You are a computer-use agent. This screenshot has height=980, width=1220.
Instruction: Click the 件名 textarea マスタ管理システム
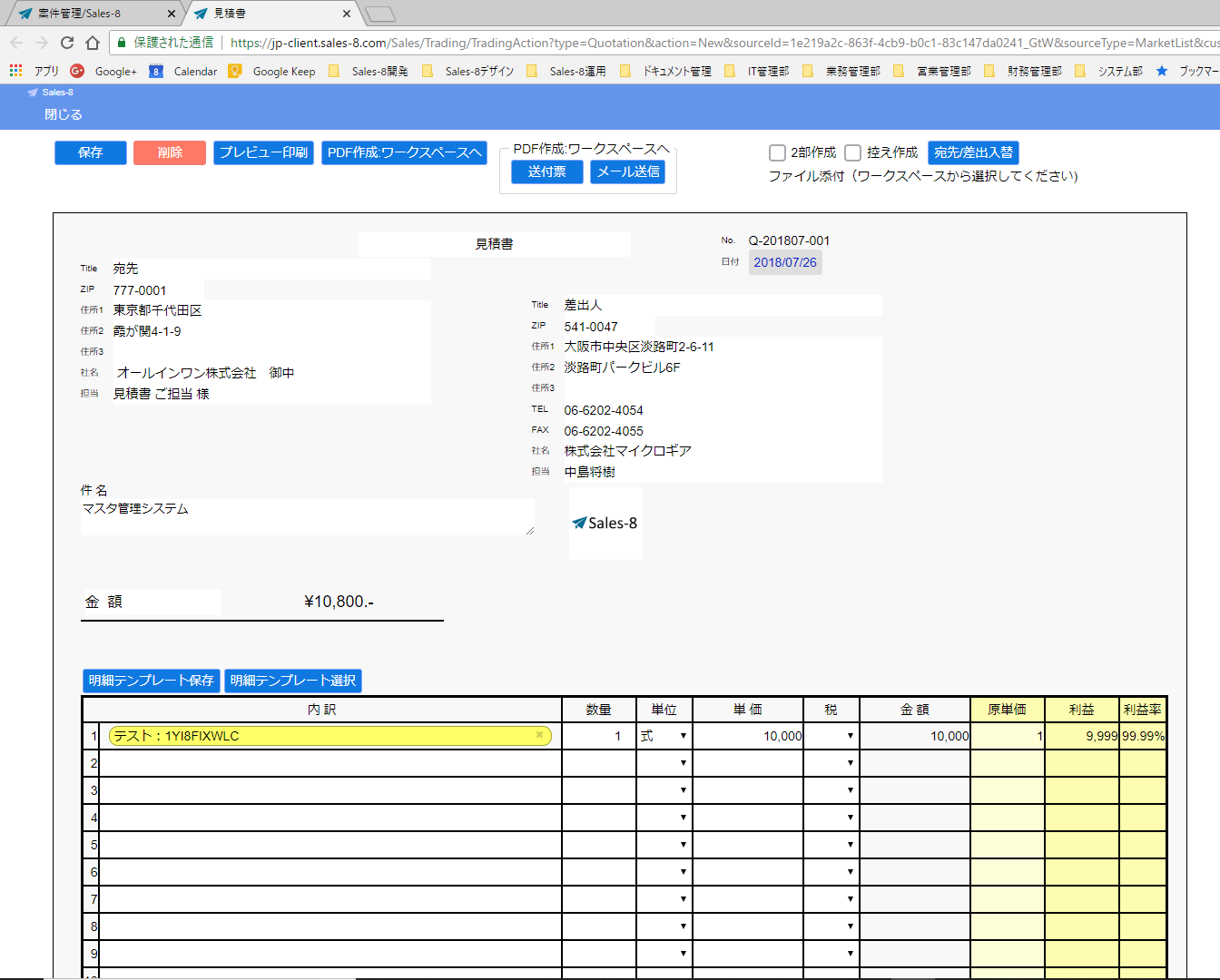click(307, 517)
